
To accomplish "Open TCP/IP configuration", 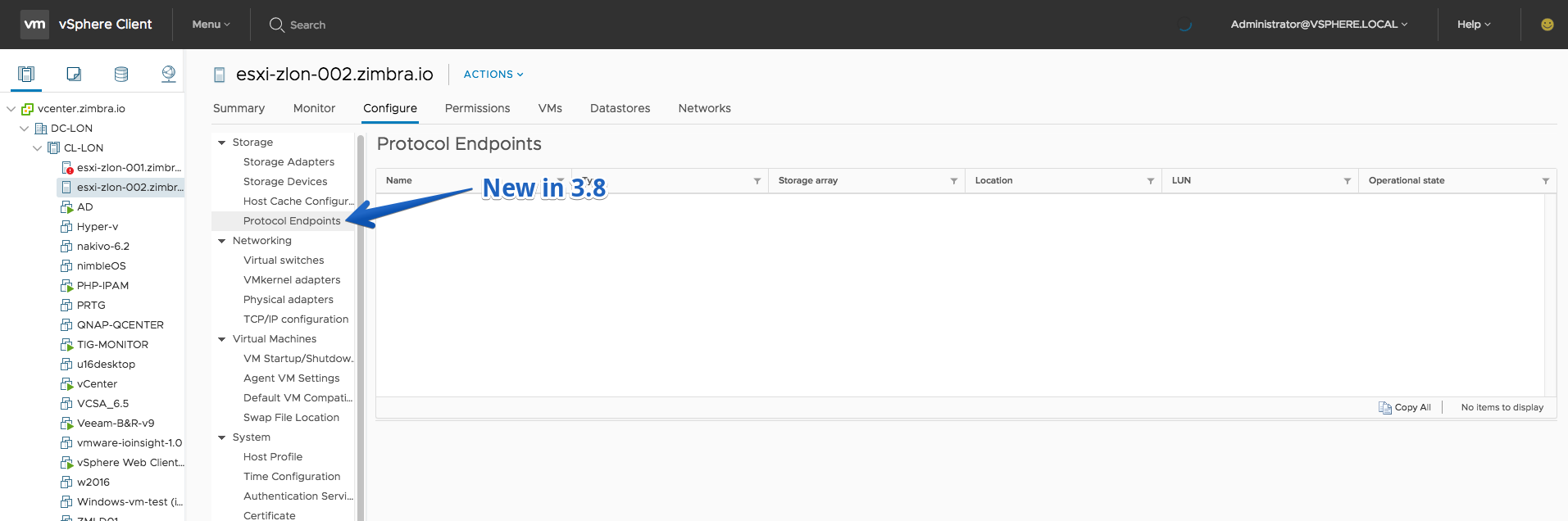I will tap(296, 319).
